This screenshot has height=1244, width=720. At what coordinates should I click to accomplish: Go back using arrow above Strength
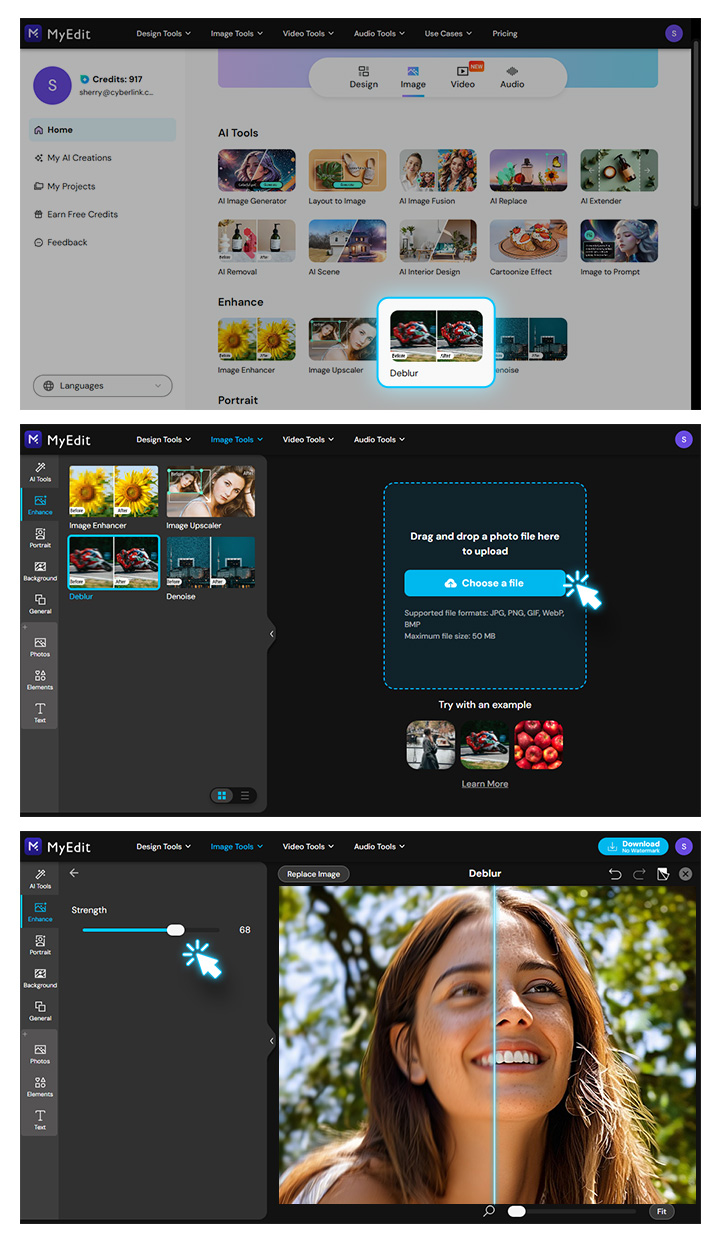tap(74, 873)
